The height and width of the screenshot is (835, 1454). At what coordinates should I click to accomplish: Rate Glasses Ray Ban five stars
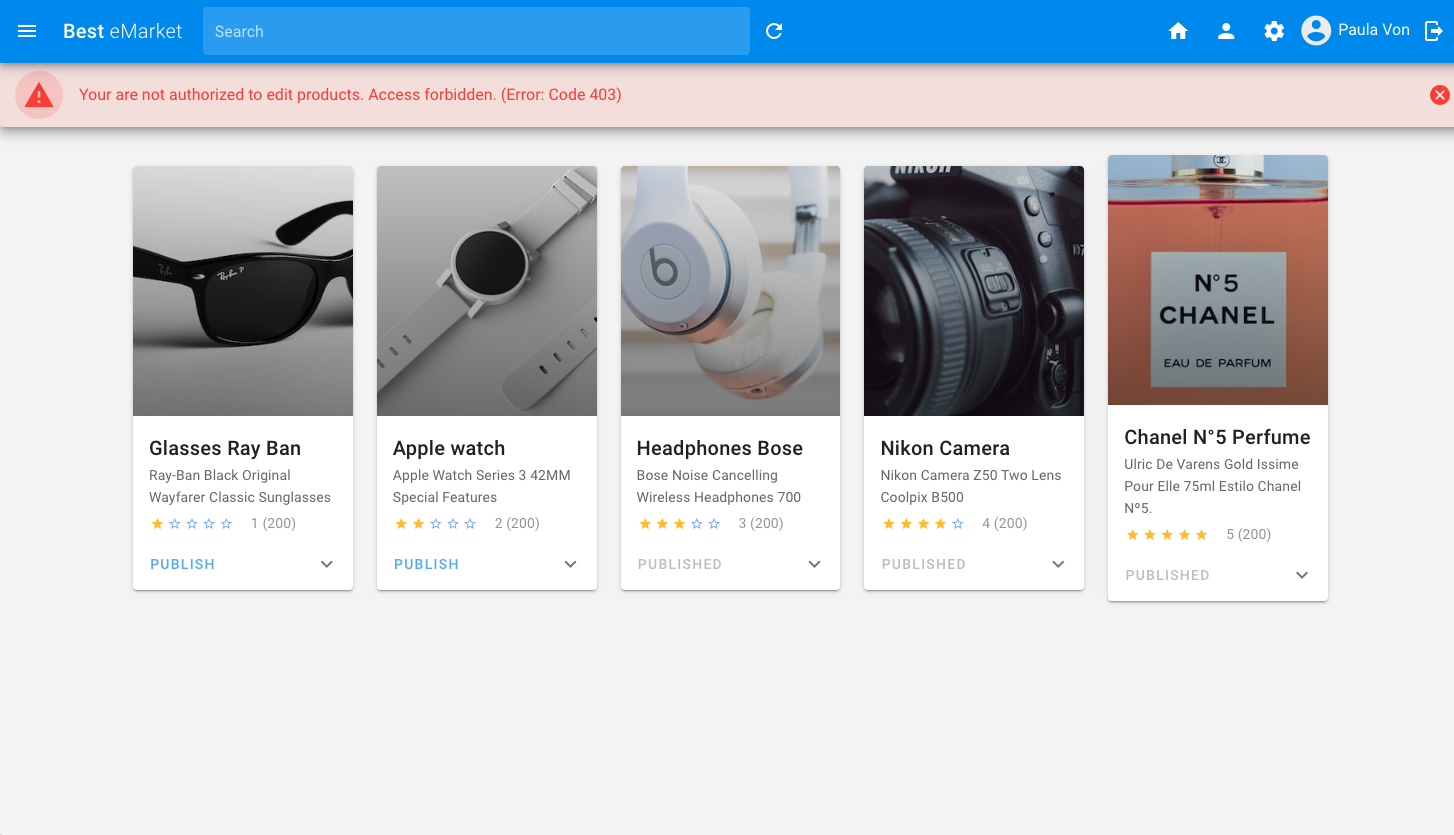tap(226, 523)
